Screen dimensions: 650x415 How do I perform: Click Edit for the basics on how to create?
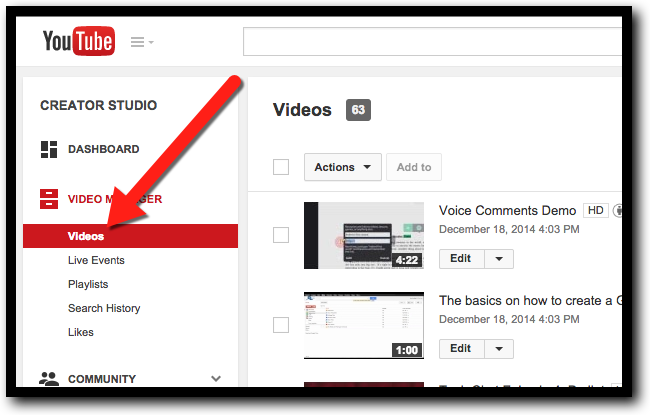click(461, 349)
